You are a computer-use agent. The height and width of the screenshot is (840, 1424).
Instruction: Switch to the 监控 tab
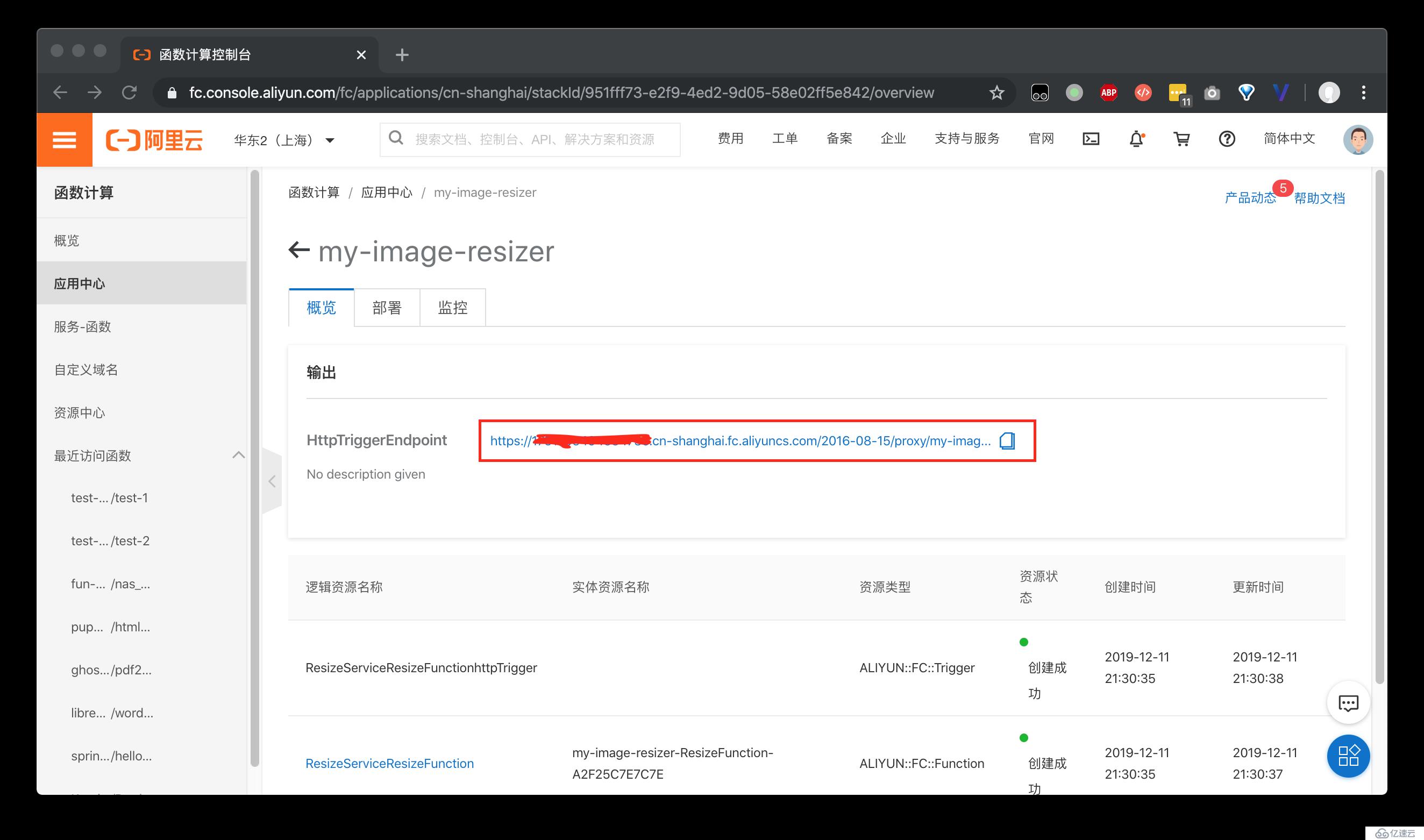453,308
